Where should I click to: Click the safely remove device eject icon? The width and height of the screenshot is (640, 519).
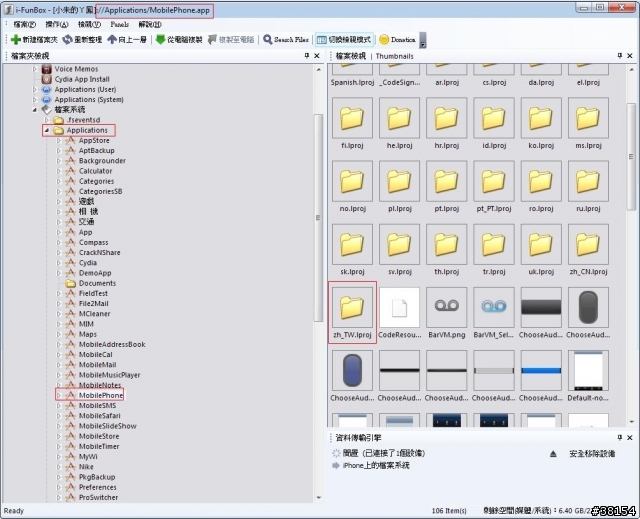tap(553, 454)
